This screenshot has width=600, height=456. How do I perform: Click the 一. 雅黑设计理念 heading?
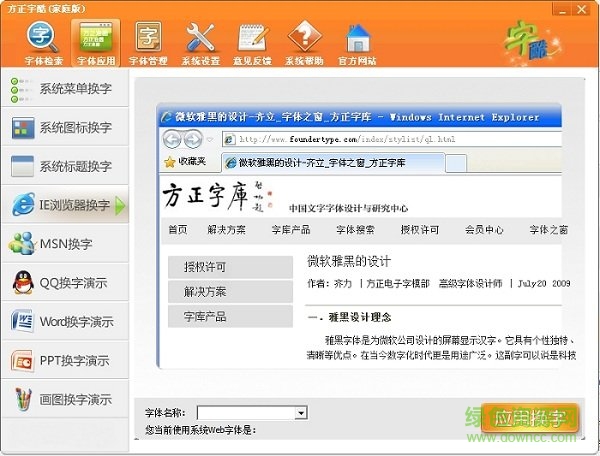click(349, 317)
